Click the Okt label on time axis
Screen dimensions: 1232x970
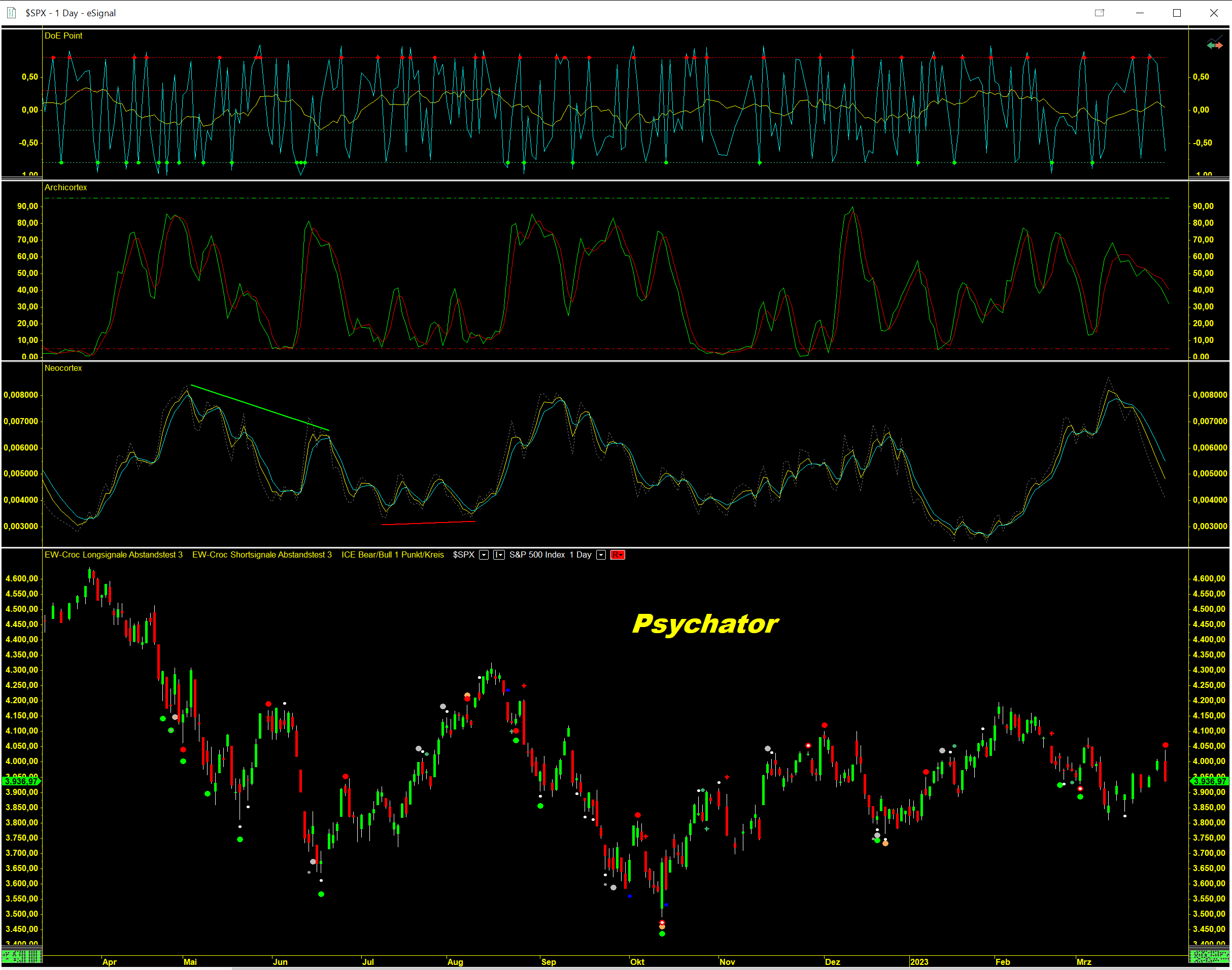(x=637, y=962)
